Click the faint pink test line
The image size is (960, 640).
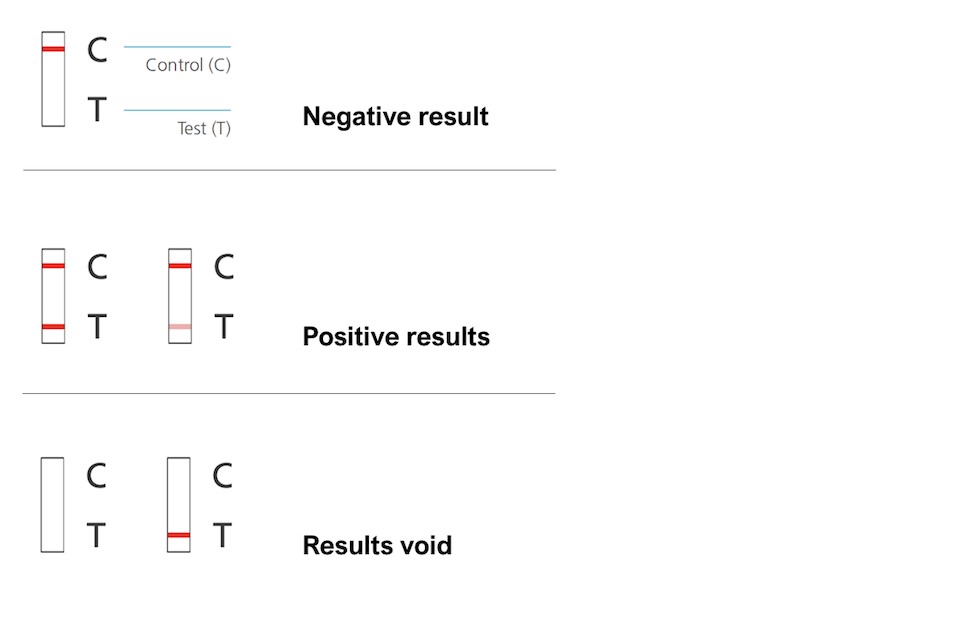[180, 327]
